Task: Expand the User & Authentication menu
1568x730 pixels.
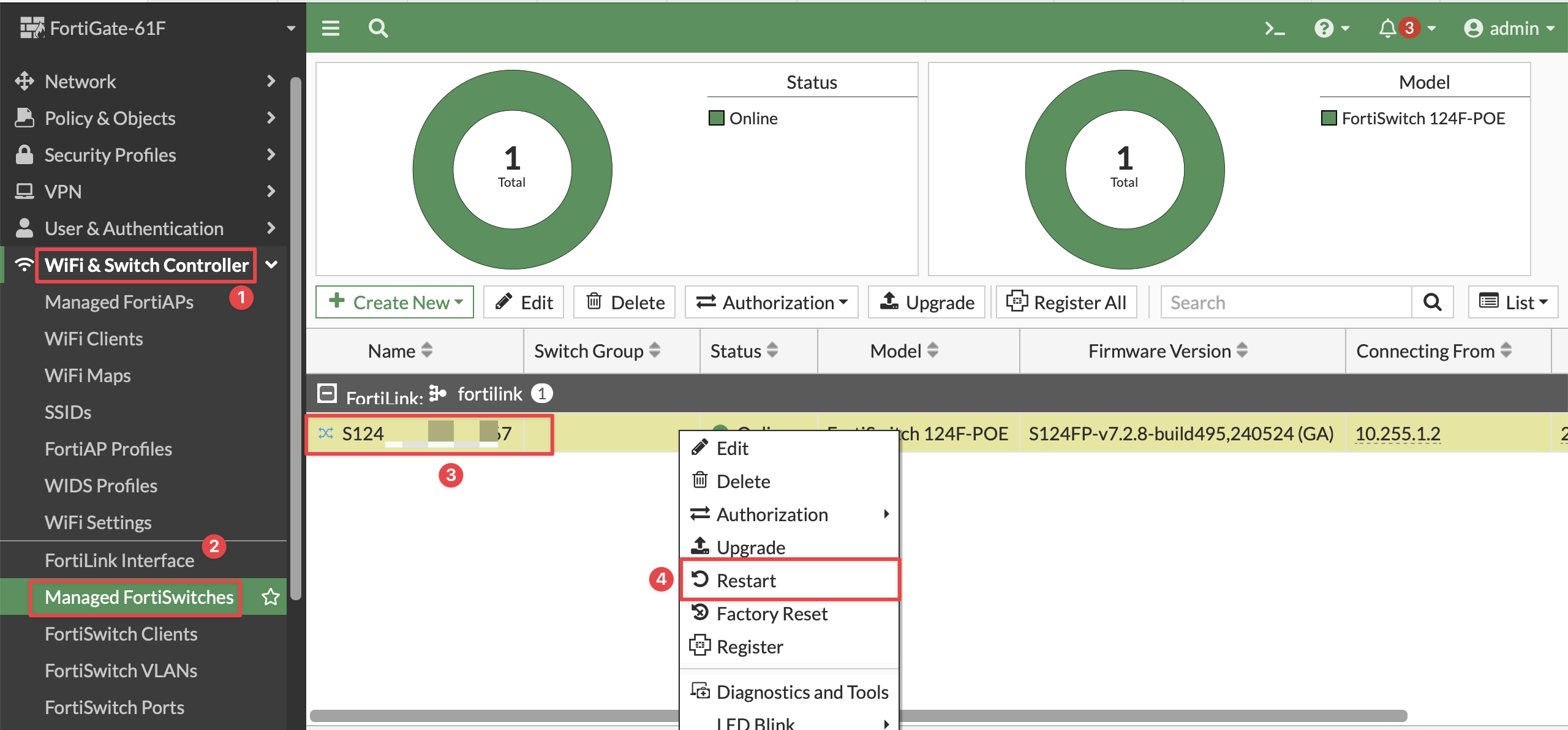Action: tap(143, 228)
